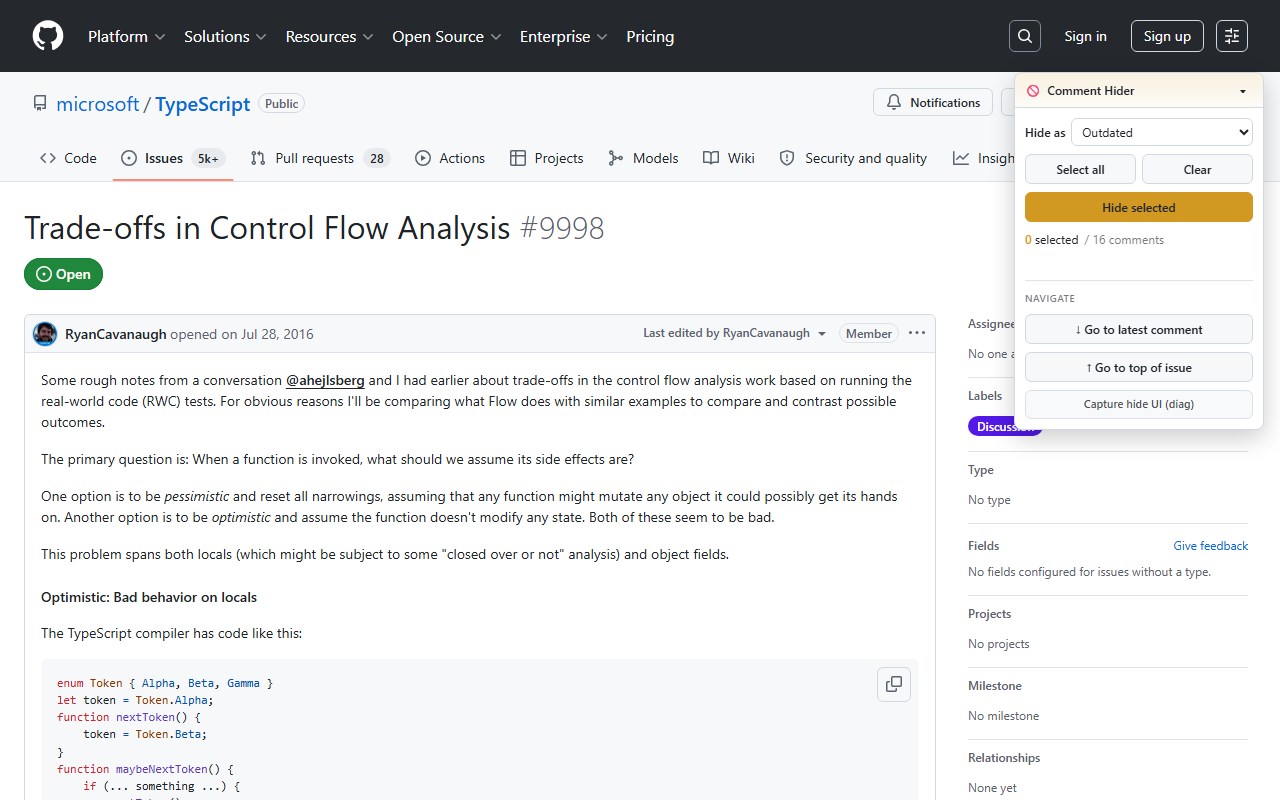Click the Sign in link

(1085, 36)
